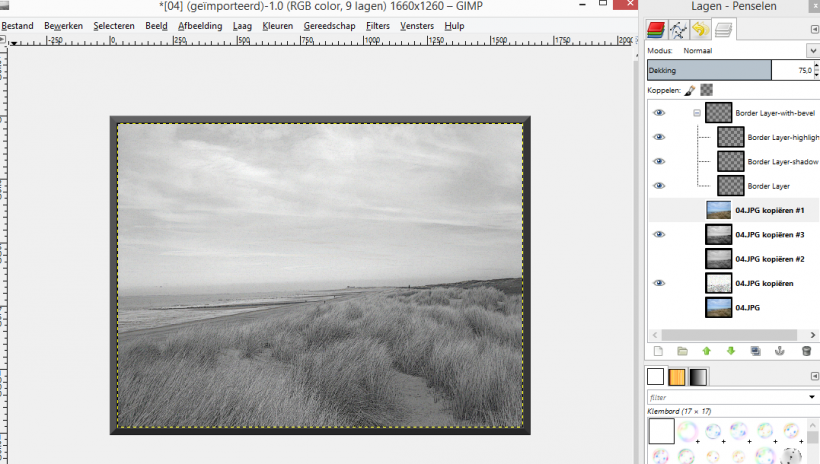Viewport: 820px width, 464px height.
Task: Toggle visibility of the Border Layer-shadow layer
Action: pos(659,162)
